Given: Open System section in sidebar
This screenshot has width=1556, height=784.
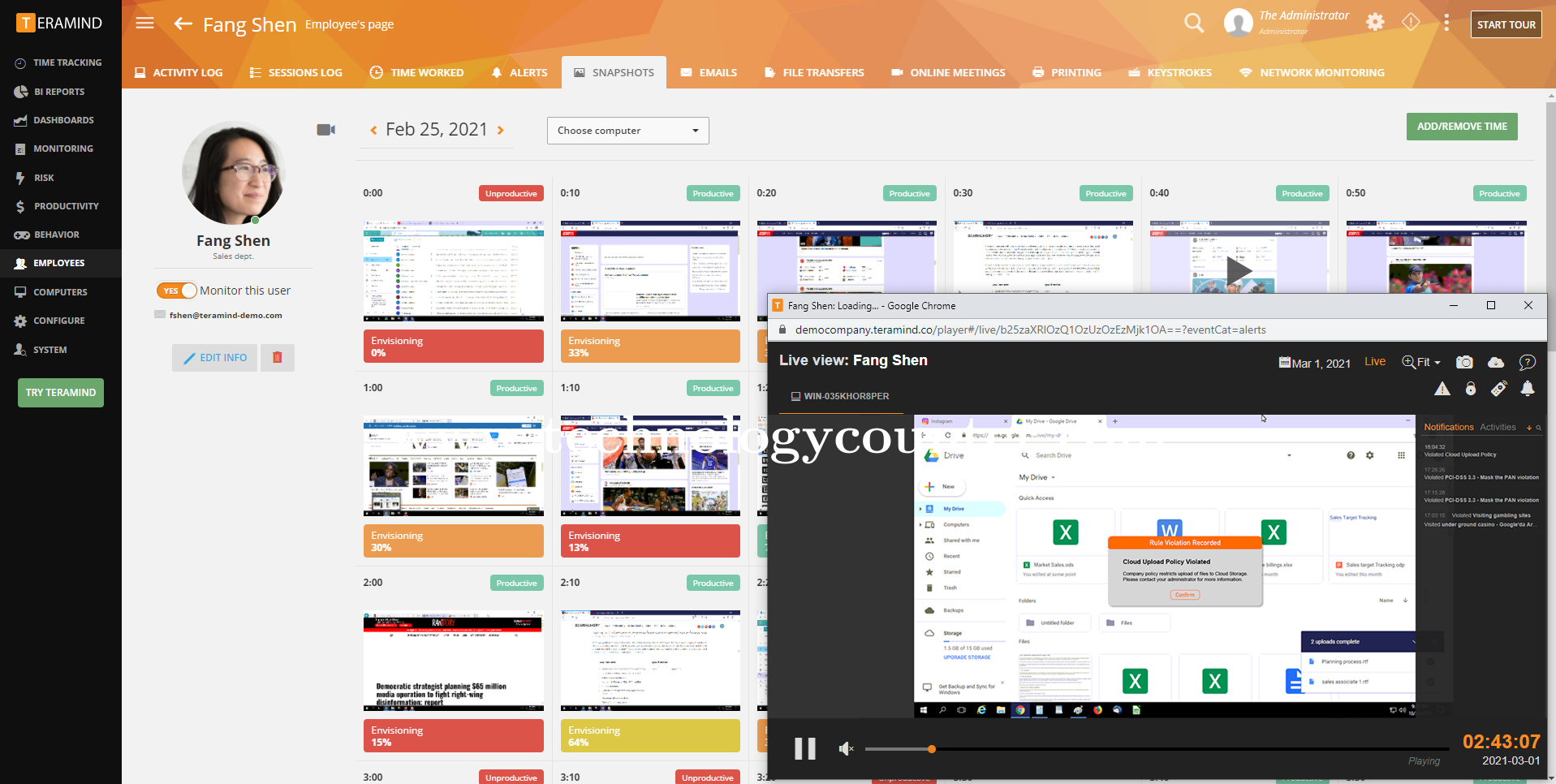Looking at the screenshot, I should pyautogui.click(x=61, y=350).
